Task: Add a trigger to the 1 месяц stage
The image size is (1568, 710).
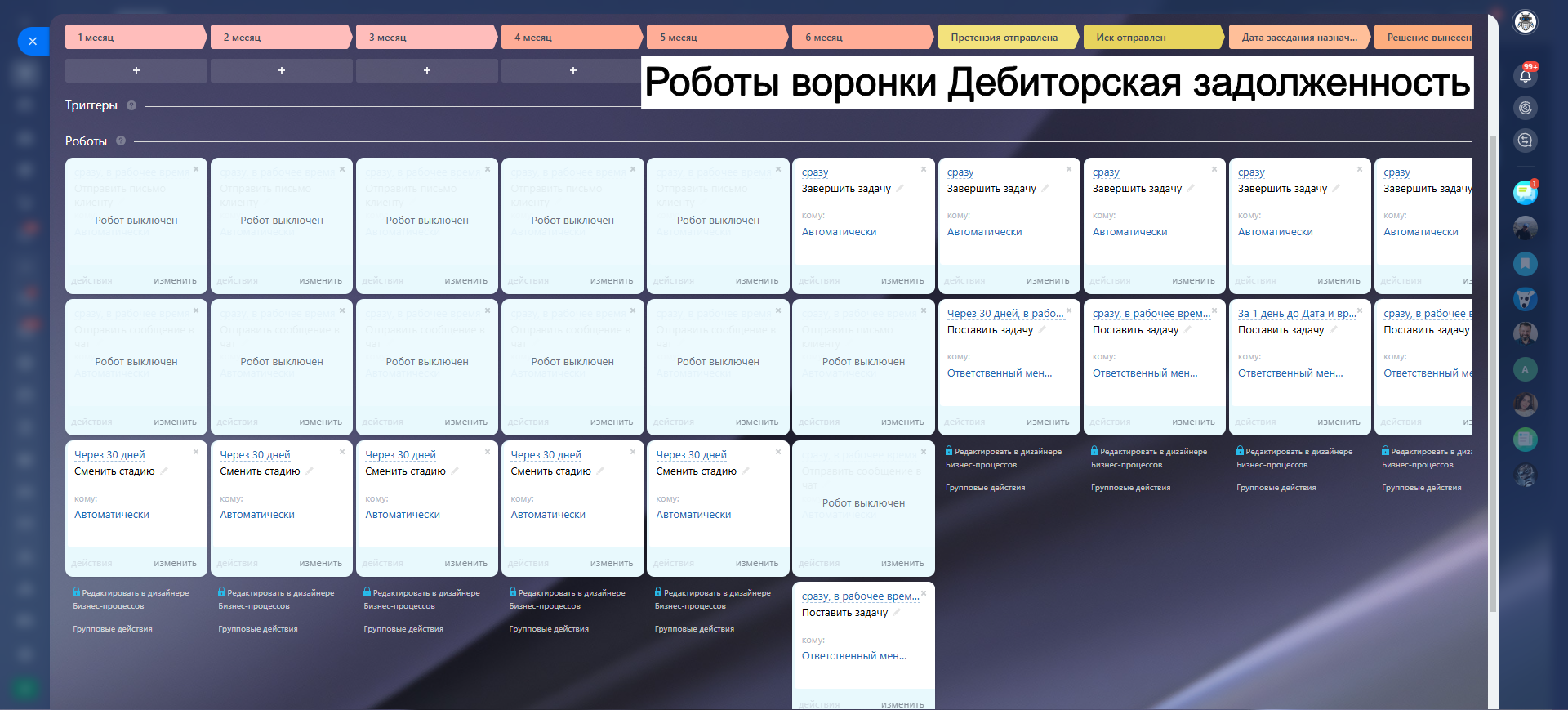Action: [136, 70]
